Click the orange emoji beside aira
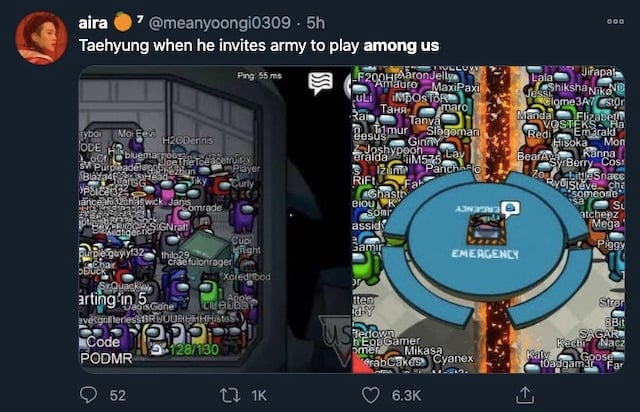640x412 pixels. (123, 22)
